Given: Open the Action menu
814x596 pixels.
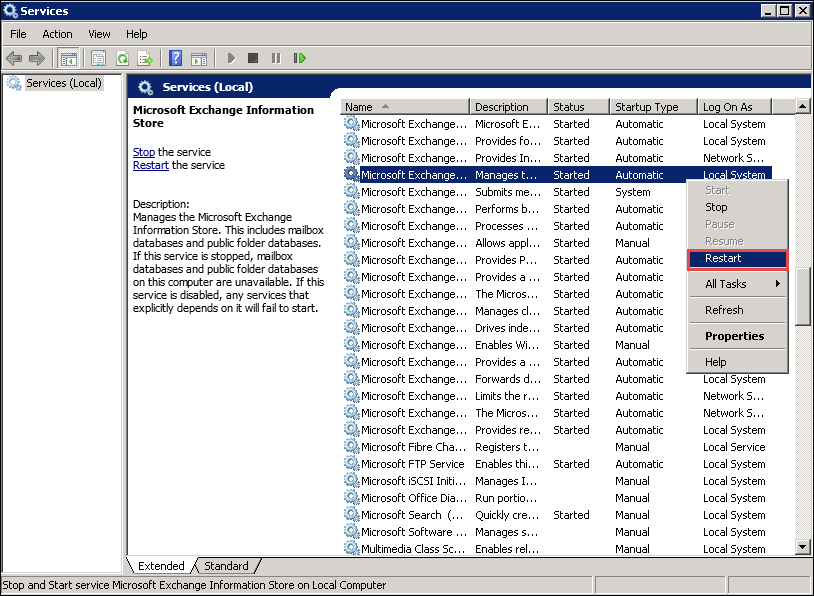Looking at the screenshot, I should (x=57, y=33).
